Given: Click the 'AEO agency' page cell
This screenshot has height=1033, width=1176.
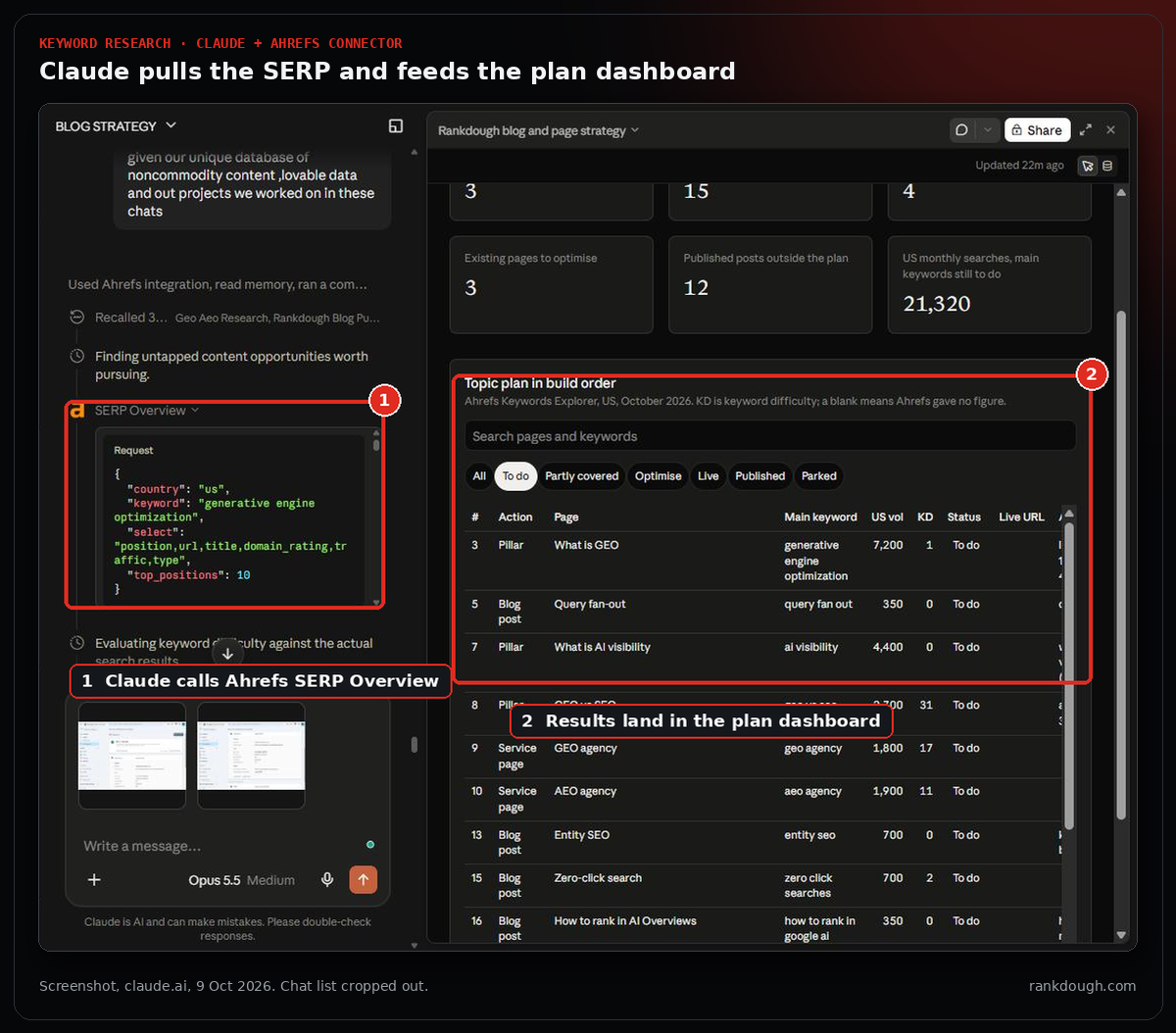Looking at the screenshot, I should 585,791.
